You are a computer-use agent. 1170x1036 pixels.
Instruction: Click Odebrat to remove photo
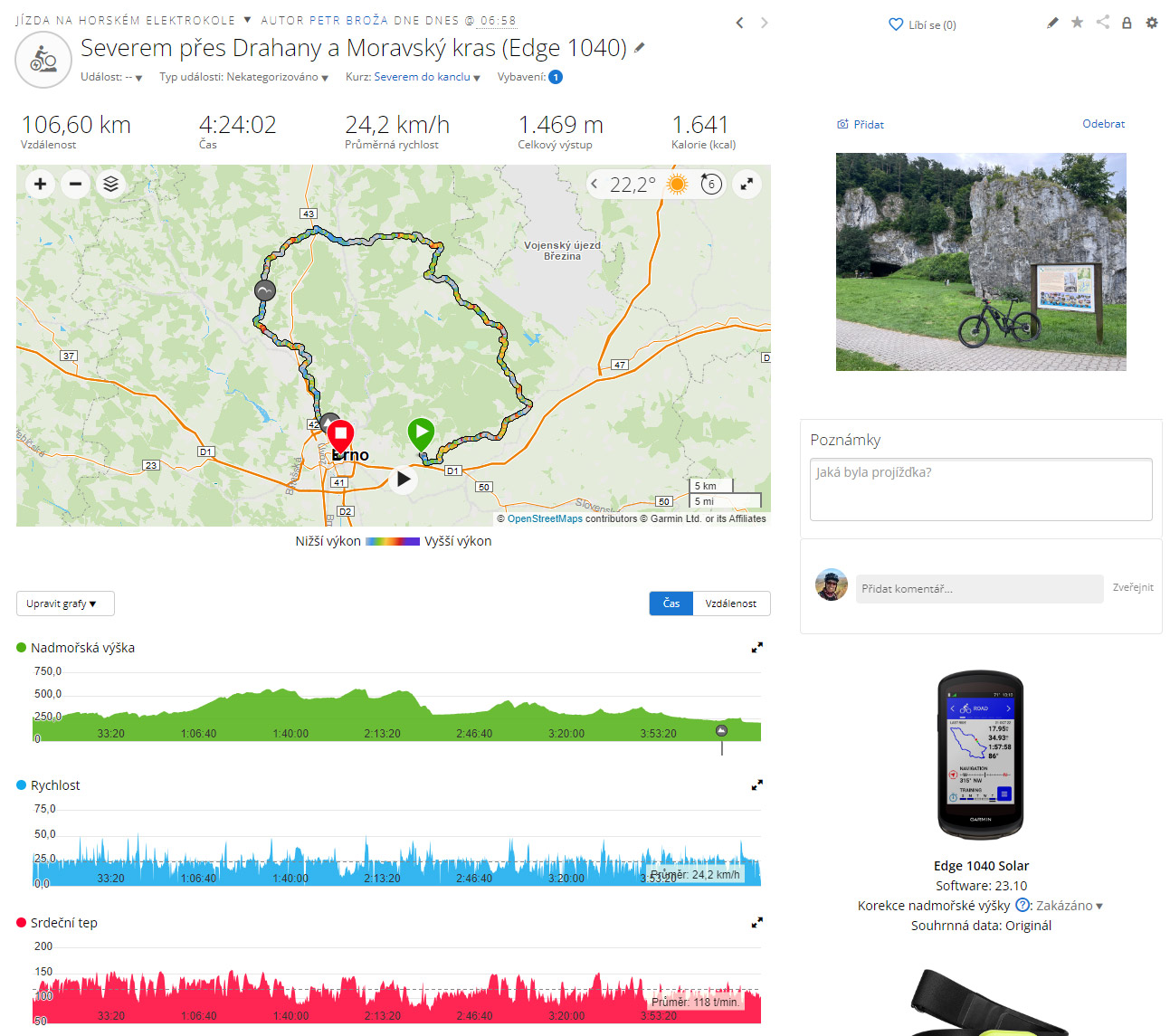point(1104,124)
